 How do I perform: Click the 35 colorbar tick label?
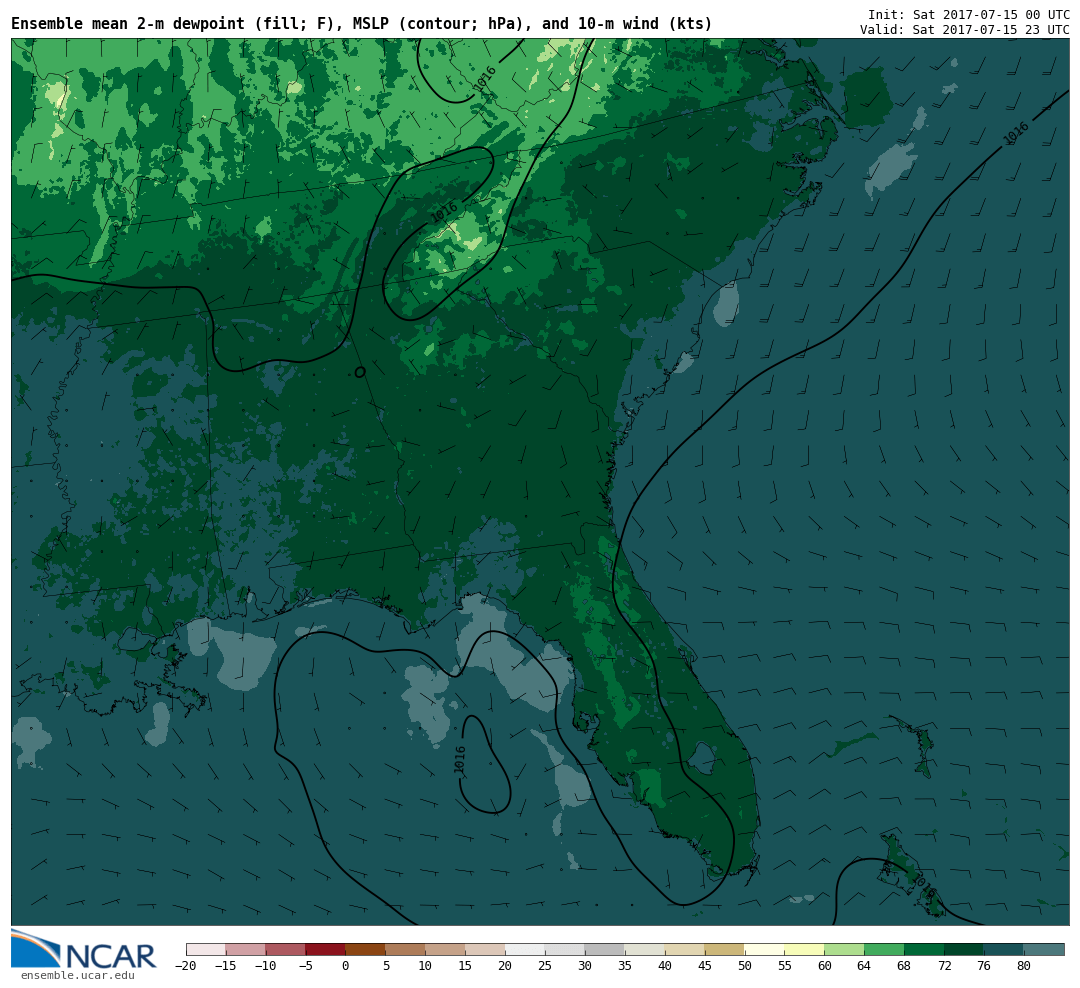625,966
